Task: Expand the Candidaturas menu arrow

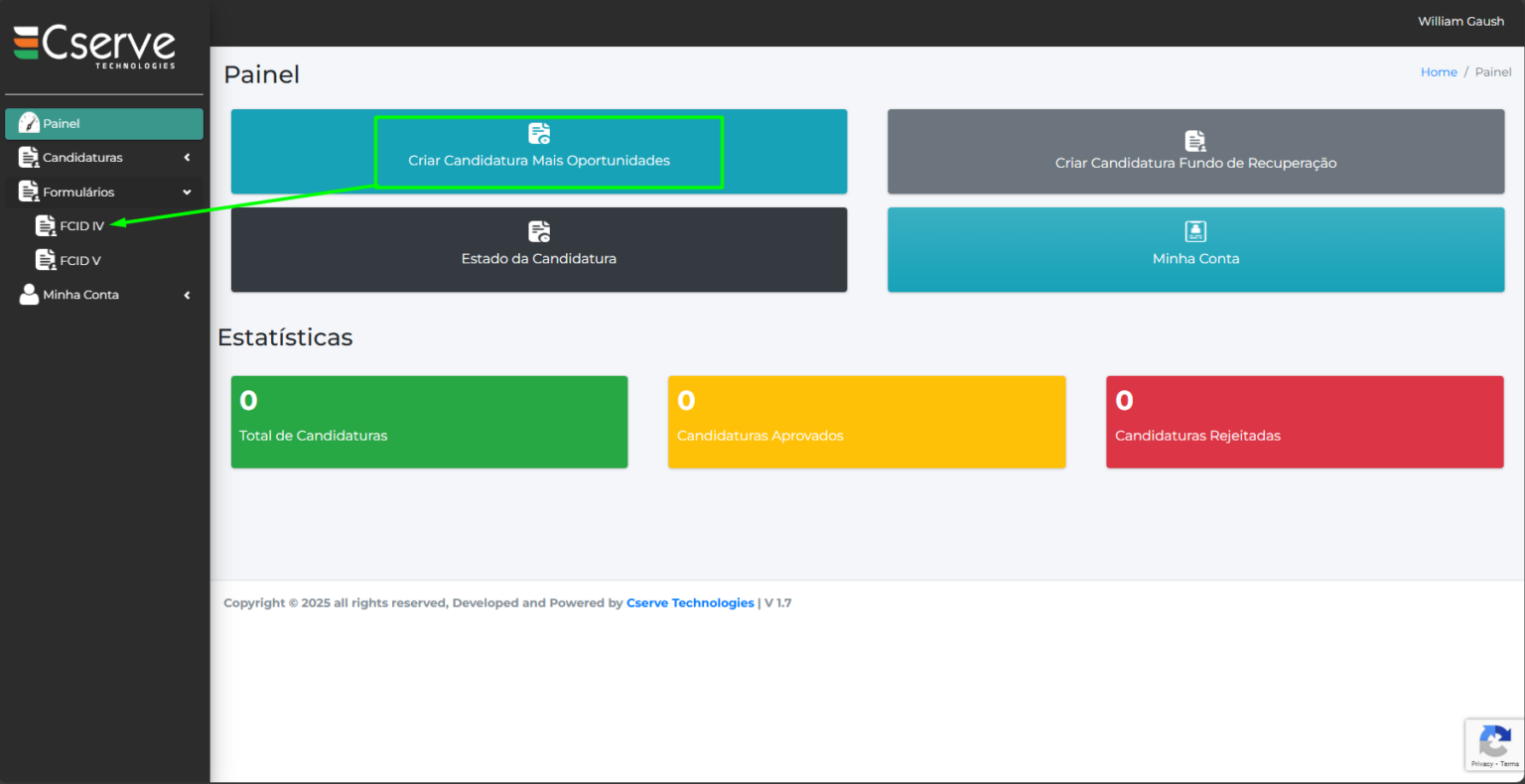Action: tap(187, 158)
